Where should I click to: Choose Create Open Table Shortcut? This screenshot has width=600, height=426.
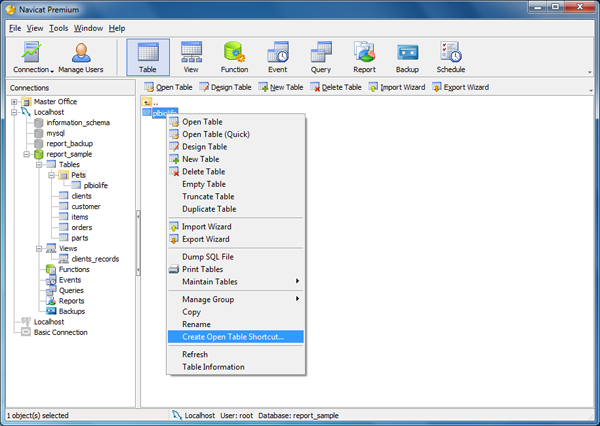pyautogui.click(x=236, y=337)
